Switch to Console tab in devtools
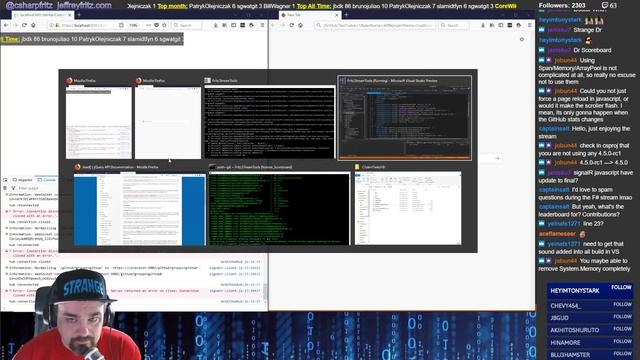 47,180
